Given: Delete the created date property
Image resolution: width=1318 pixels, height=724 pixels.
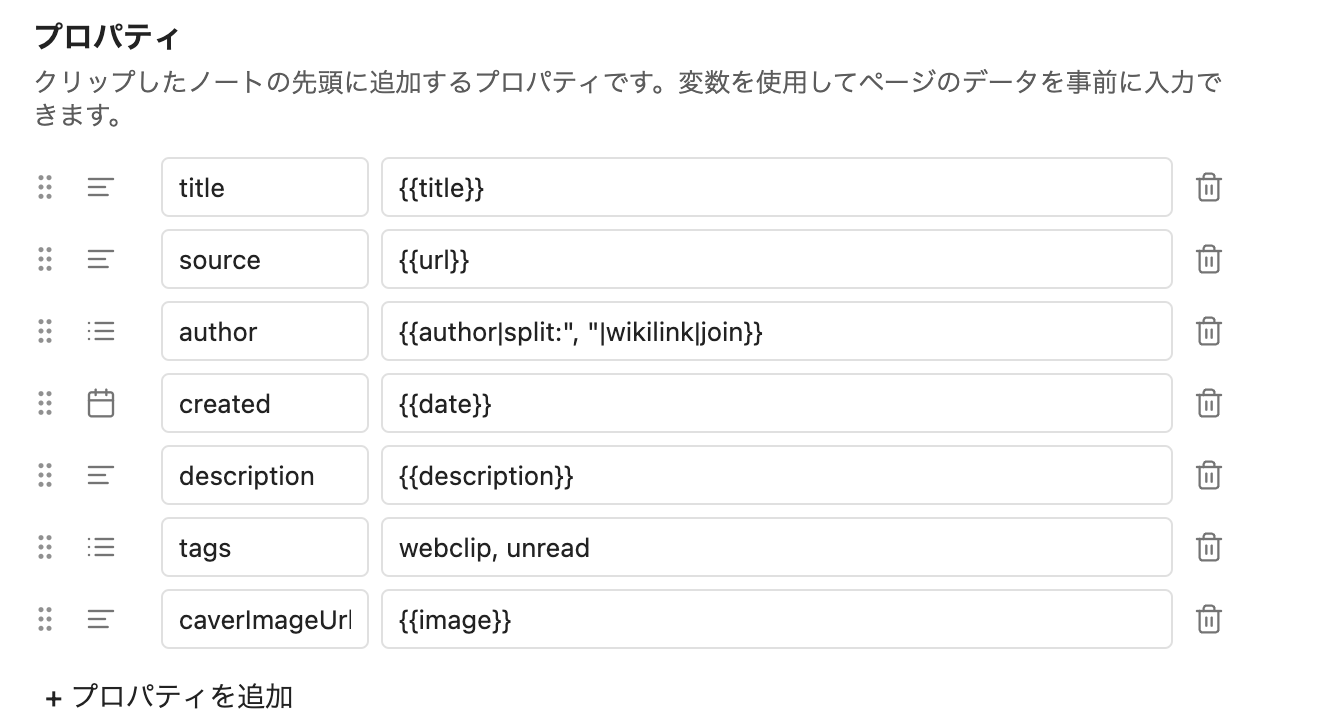Looking at the screenshot, I should click(x=1208, y=404).
